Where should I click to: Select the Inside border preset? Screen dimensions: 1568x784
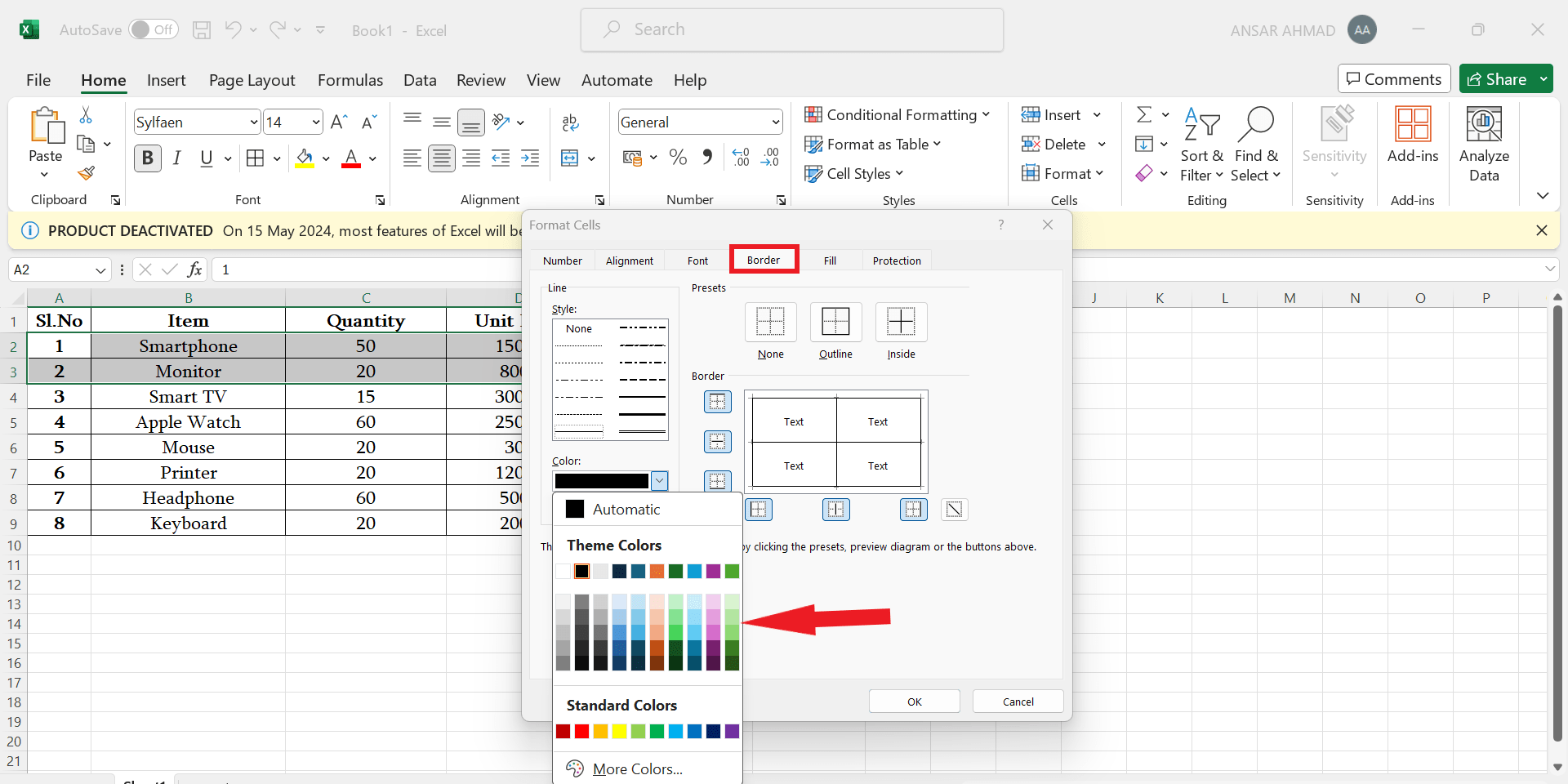pyautogui.click(x=901, y=322)
